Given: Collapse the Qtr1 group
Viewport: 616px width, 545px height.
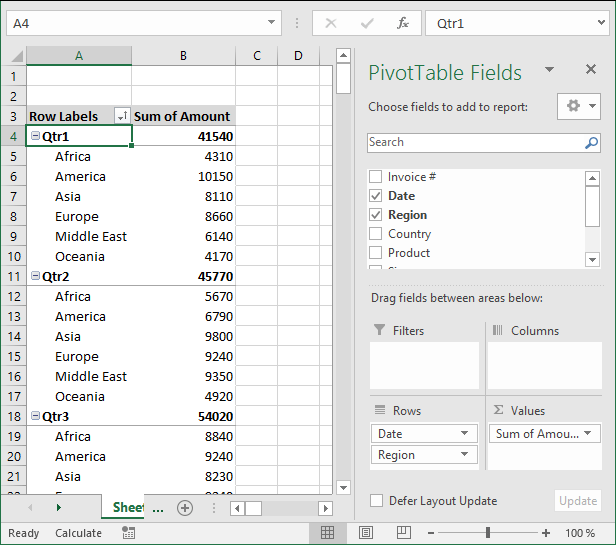Looking at the screenshot, I should [35, 136].
